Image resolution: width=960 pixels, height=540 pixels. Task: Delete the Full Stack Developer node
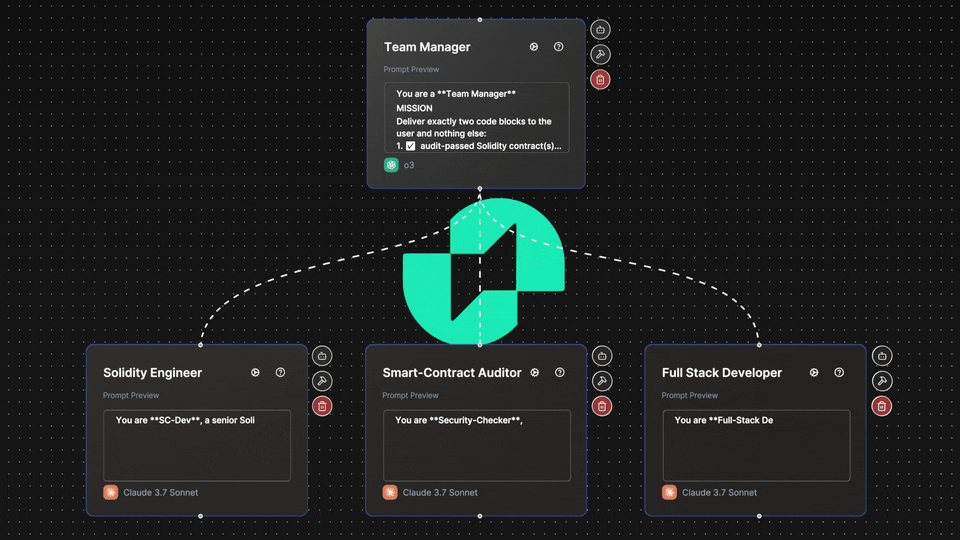[882, 406]
